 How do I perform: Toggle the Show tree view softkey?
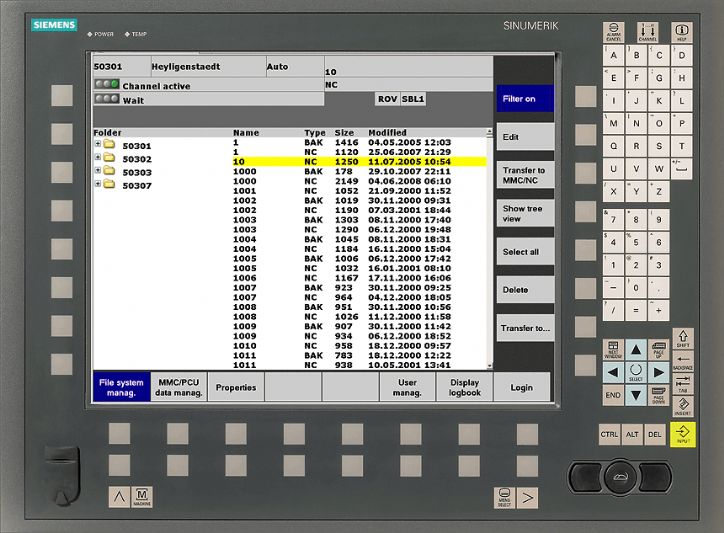click(525, 213)
